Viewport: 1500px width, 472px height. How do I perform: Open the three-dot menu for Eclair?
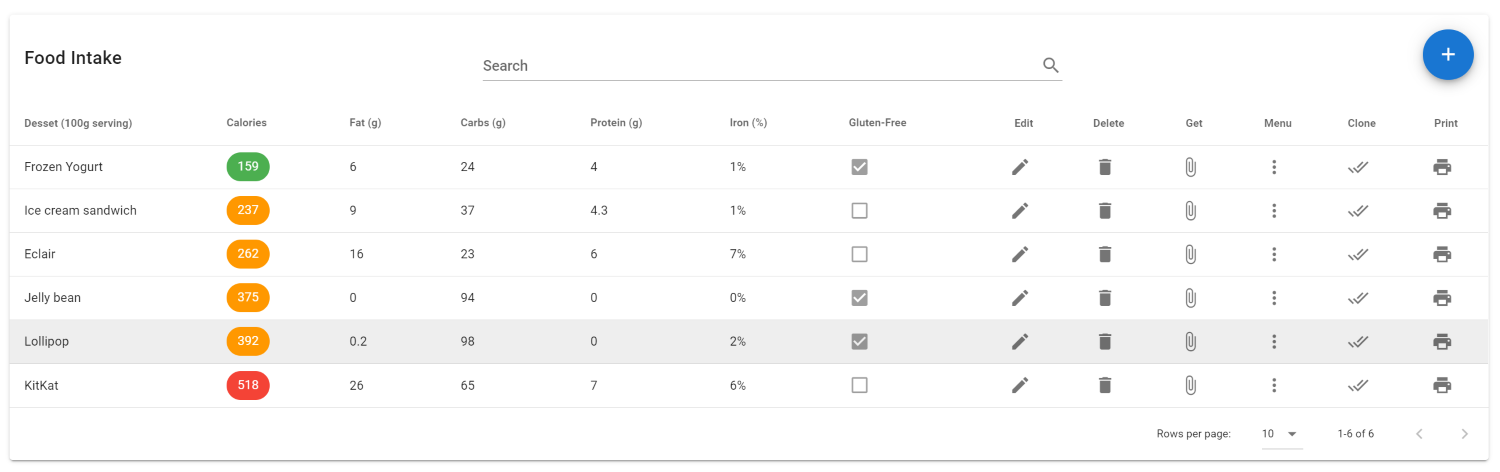[x=1274, y=254]
